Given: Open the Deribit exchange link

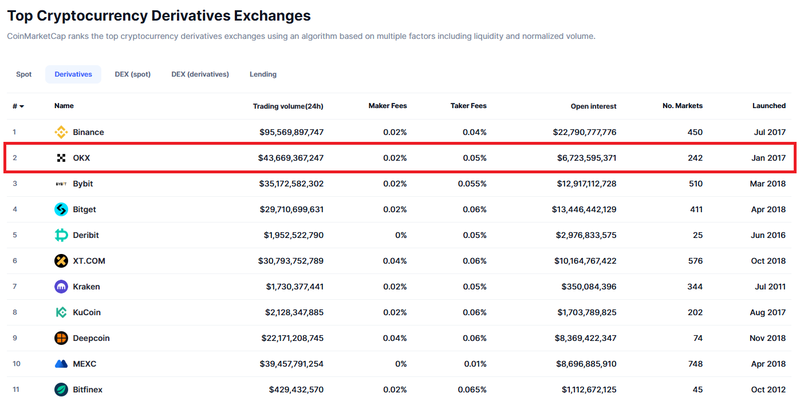Looking at the screenshot, I should tap(86, 235).
